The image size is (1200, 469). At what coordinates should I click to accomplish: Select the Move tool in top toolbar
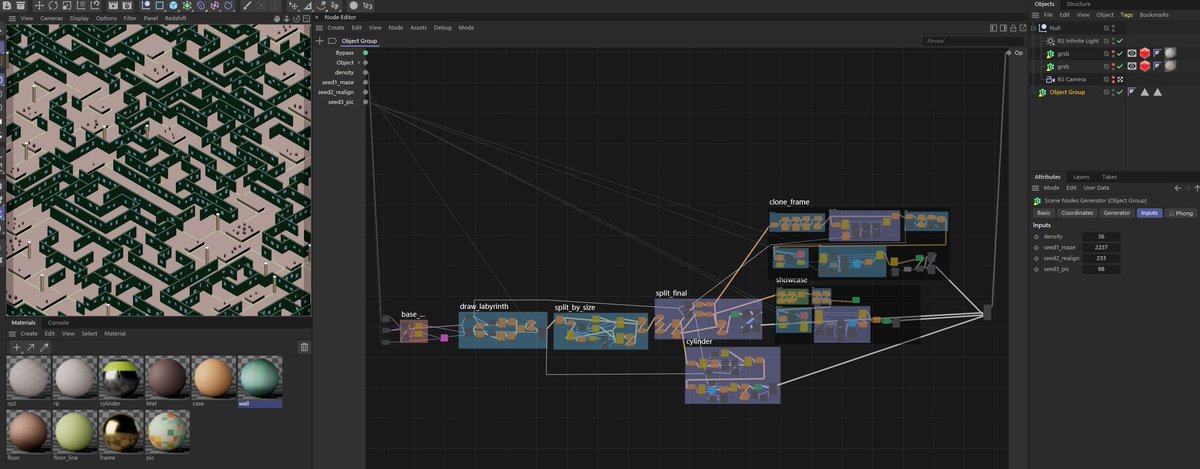[x=39, y=5]
